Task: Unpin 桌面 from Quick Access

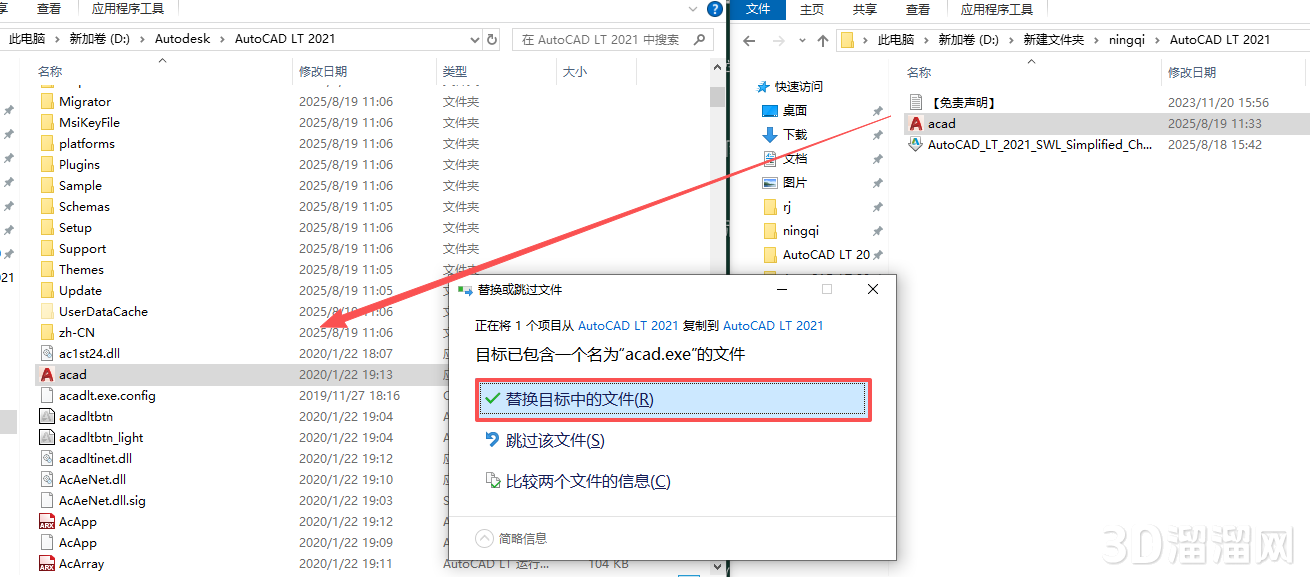Action: click(x=877, y=110)
